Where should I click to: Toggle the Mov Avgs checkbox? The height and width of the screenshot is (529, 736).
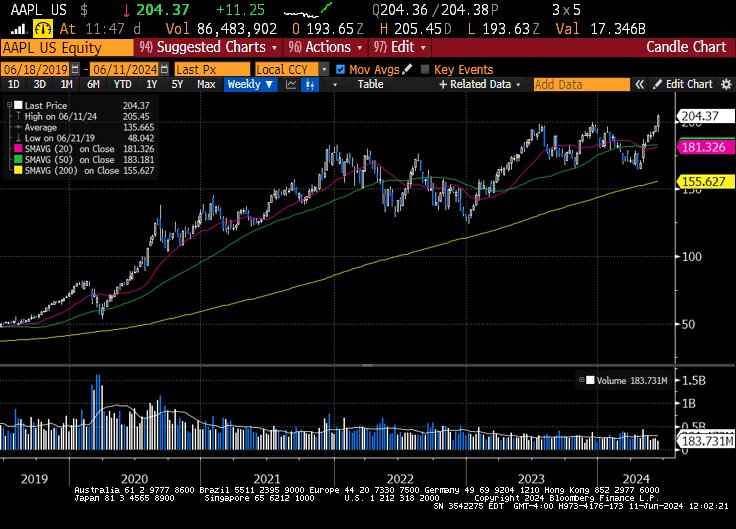click(x=340, y=69)
